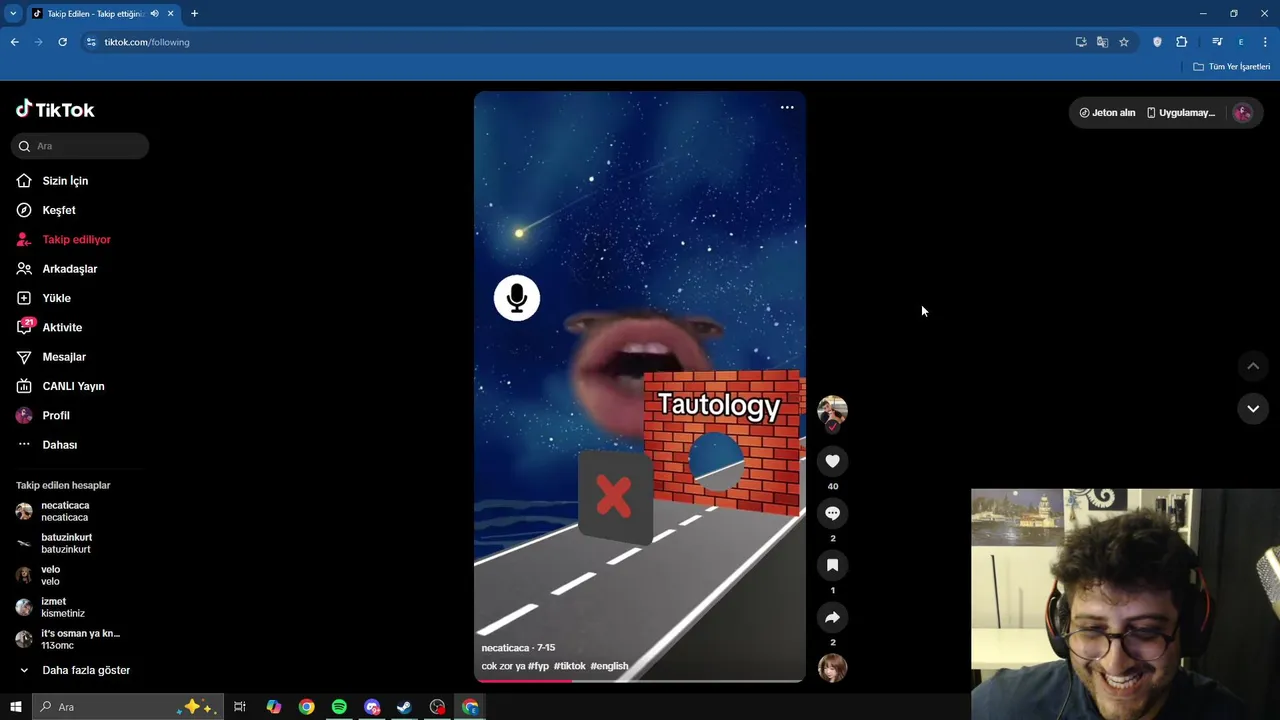
Task: Open Tüm Yer İşaretleri folder
Action: pyautogui.click(x=1231, y=67)
